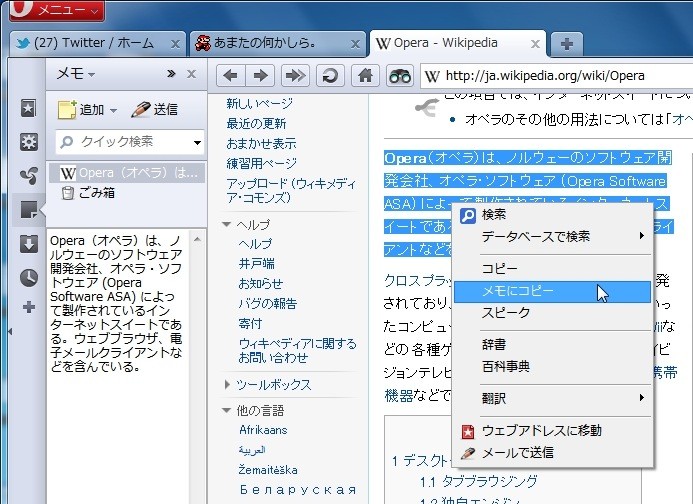Select the ごみ箱 trash folder

[89, 193]
